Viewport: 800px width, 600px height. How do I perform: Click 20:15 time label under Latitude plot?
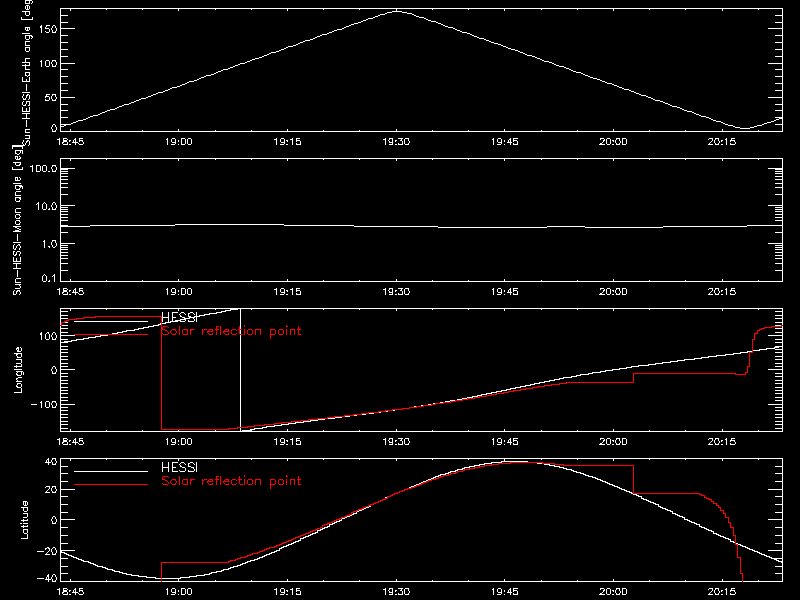click(722, 592)
